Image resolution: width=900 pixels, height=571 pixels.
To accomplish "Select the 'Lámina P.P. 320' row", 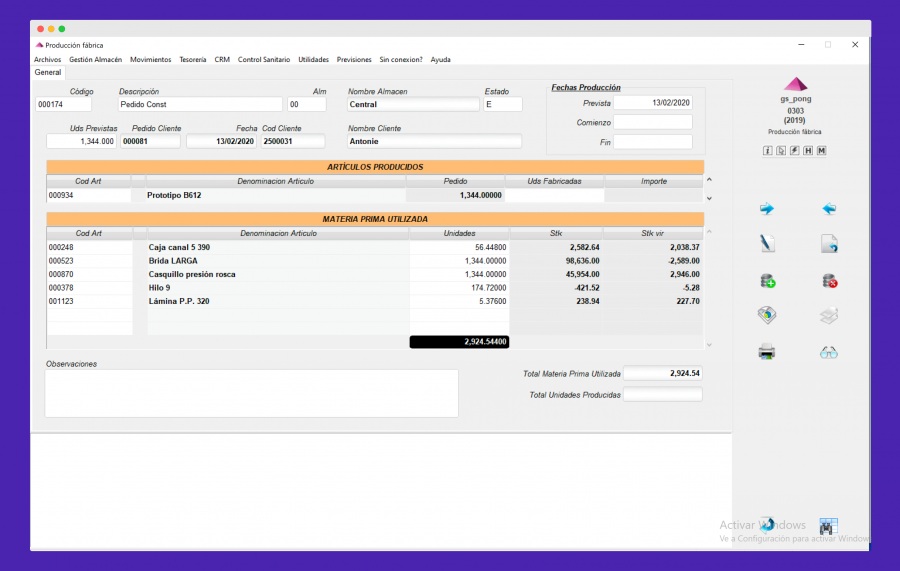I will 375,301.
